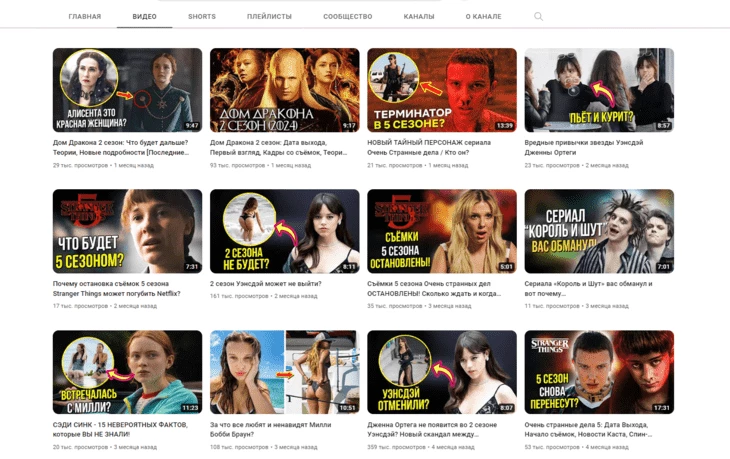The image size is (730, 459).
Task: Click '20 тыс. просмотров • 3 месяца назад'
Action: pos(105,447)
